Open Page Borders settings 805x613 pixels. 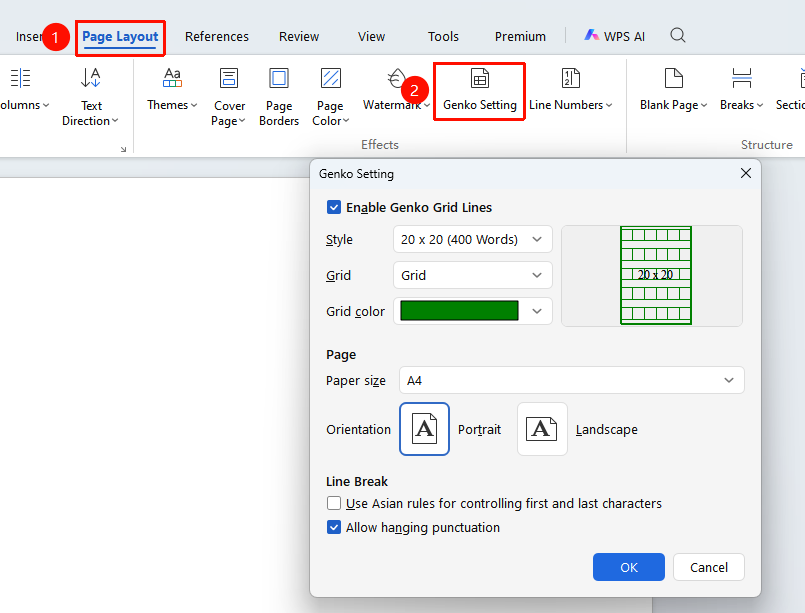[x=279, y=97]
